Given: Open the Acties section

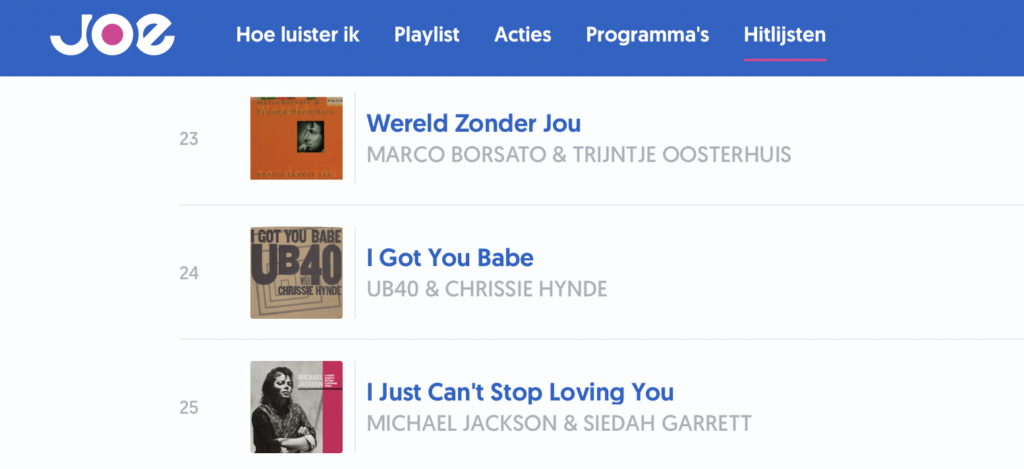Looking at the screenshot, I should click(x=522, y=35).
